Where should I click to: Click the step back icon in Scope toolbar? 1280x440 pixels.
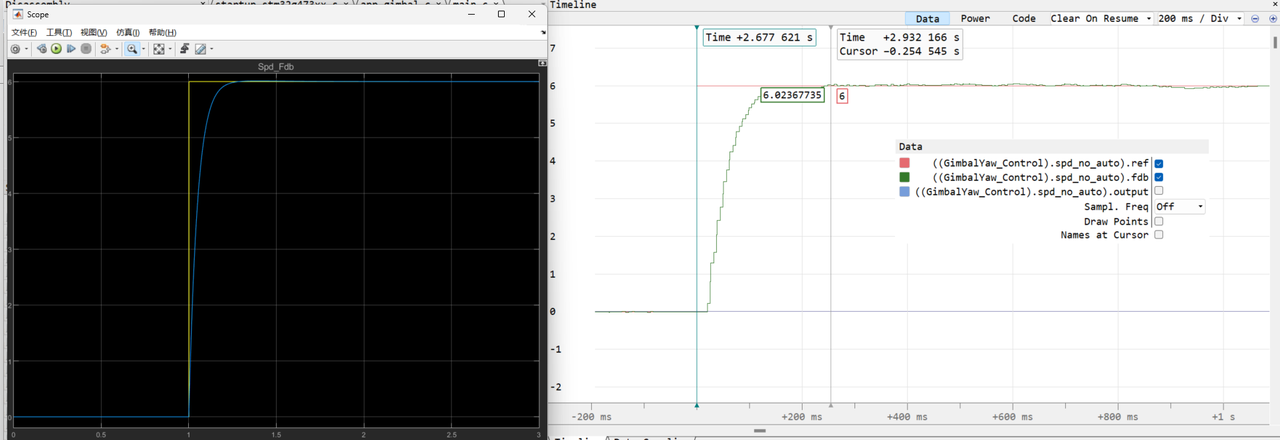[42, 49]
